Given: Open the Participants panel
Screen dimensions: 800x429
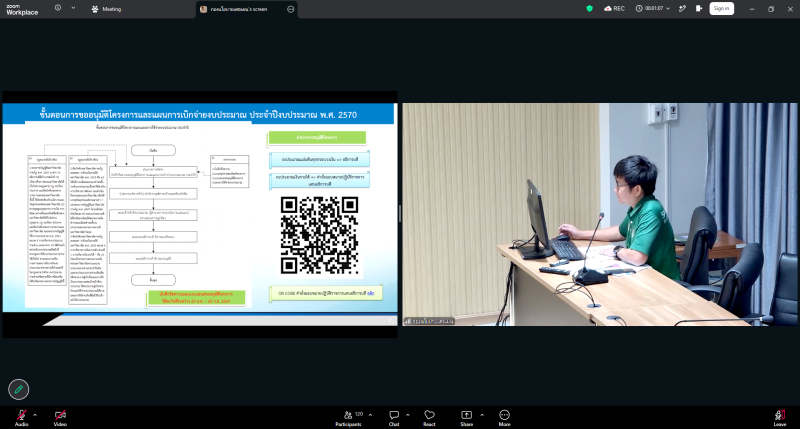Looking at the screenshot, I should [x=348, y=417].
